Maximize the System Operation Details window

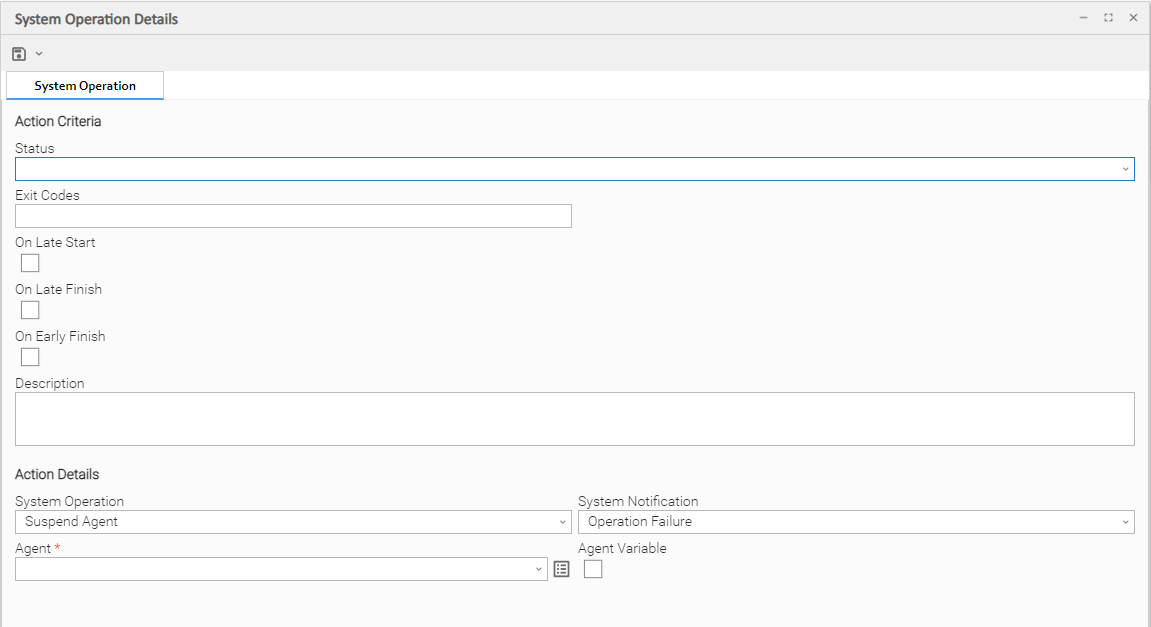click(1108, 18)
